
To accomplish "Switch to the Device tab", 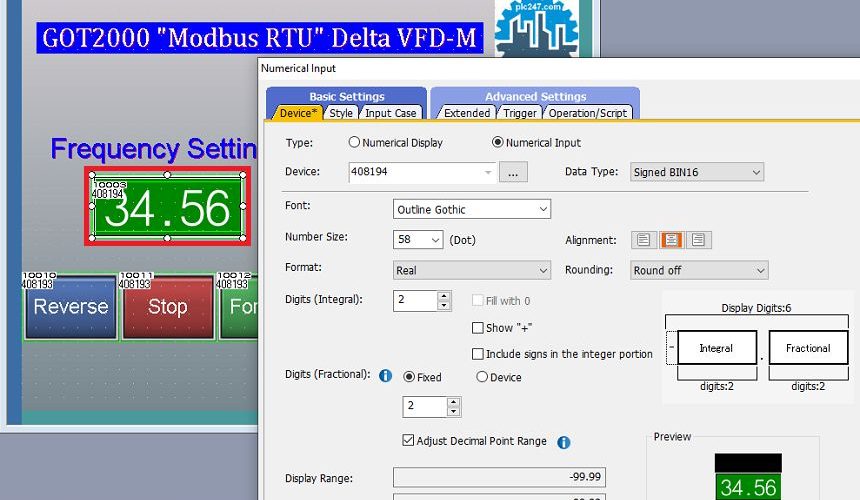I will (298, 113).
